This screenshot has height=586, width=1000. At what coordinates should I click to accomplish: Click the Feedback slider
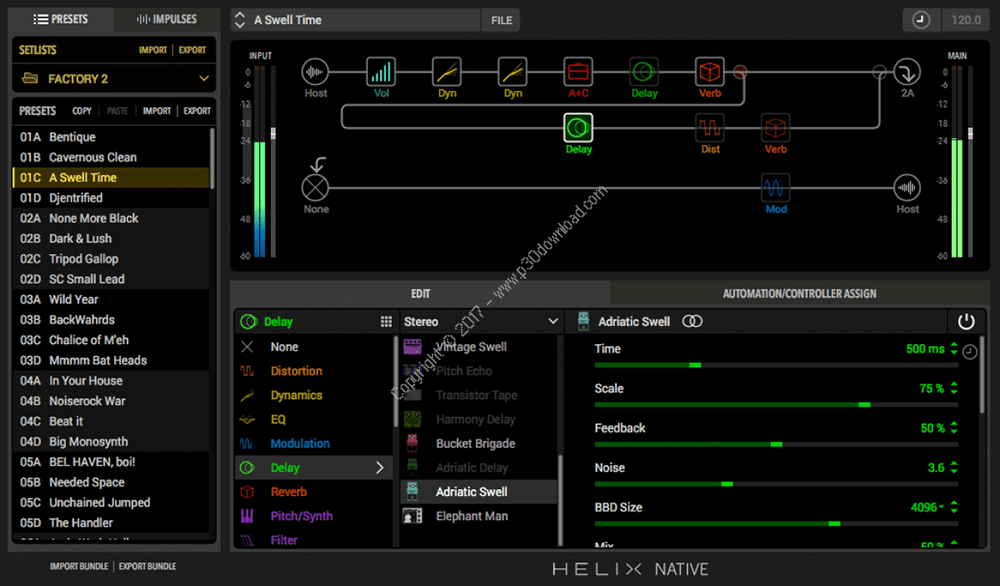click(x=776, y=444)
